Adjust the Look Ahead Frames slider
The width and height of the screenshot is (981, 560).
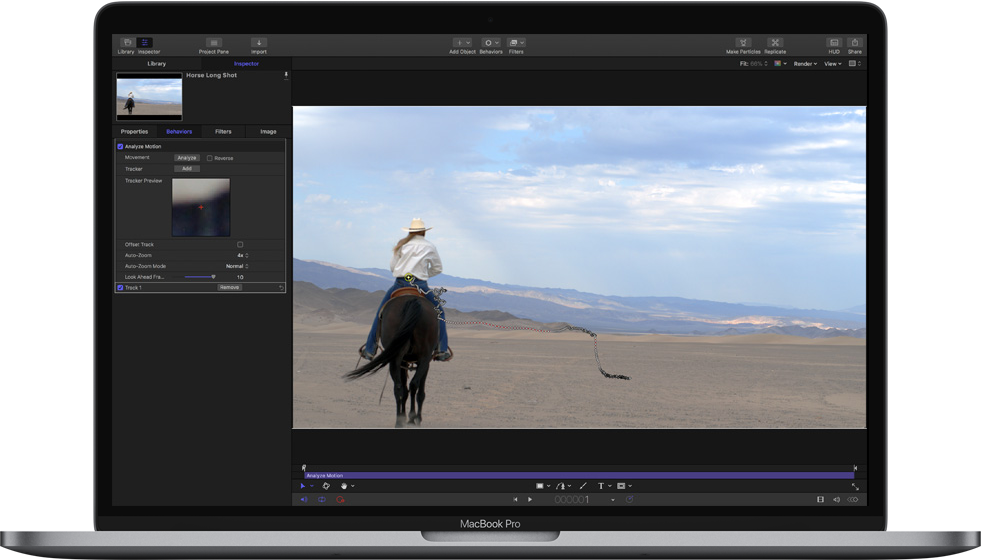[x=213, y=277]
